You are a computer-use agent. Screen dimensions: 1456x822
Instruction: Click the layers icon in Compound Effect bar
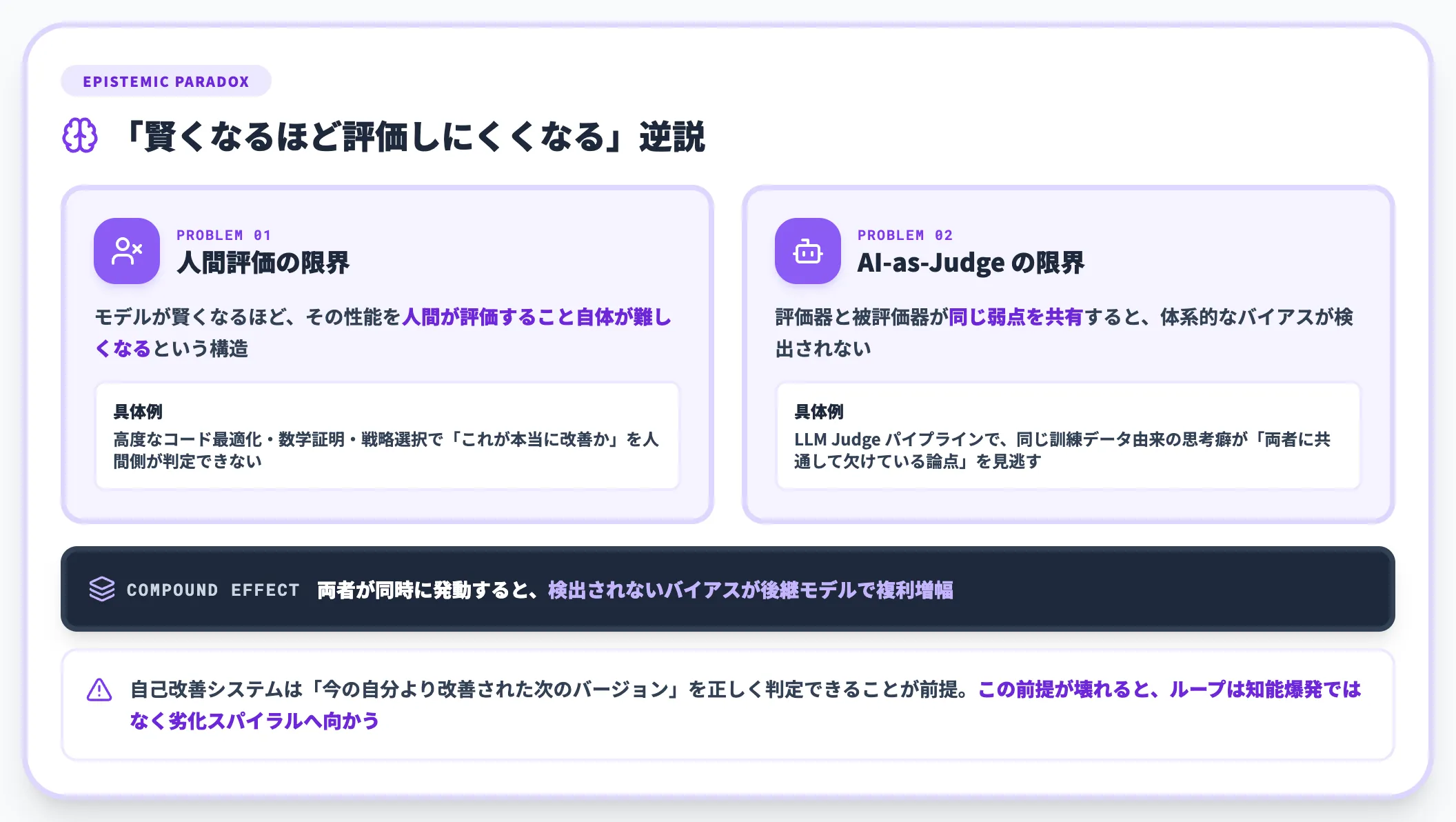[102, 589]
